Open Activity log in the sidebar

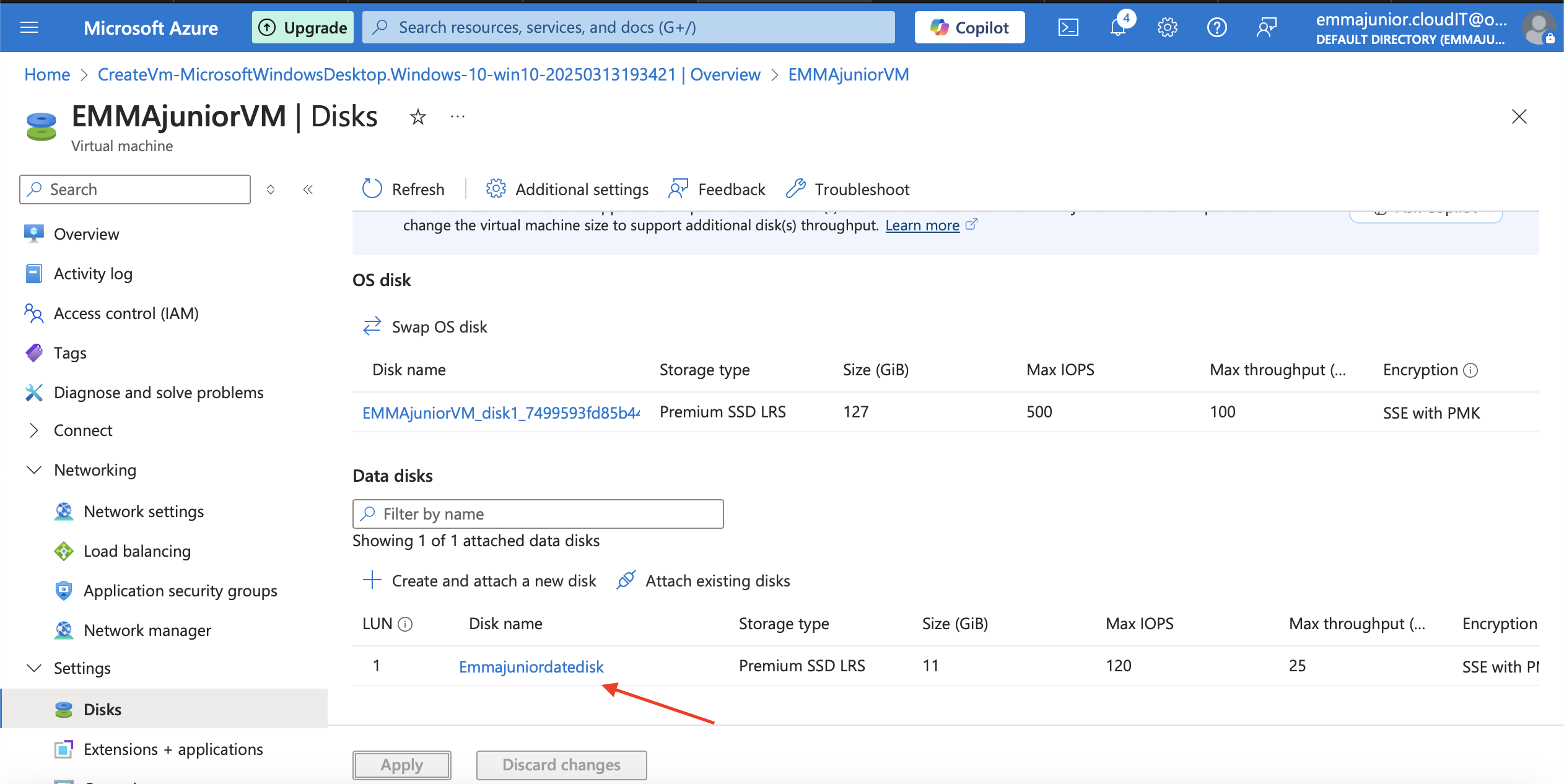(93, 274)
